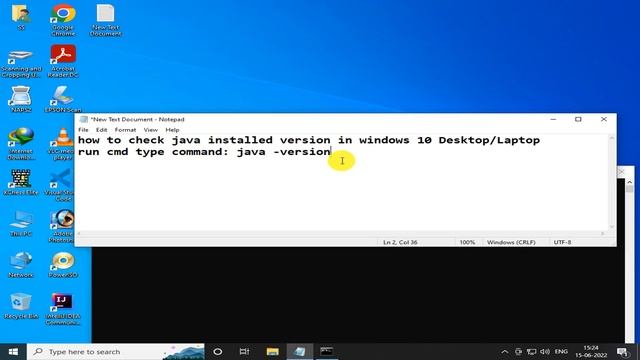Click 'UTF-8' encoding in the status bar

click(x=562, y=242)
